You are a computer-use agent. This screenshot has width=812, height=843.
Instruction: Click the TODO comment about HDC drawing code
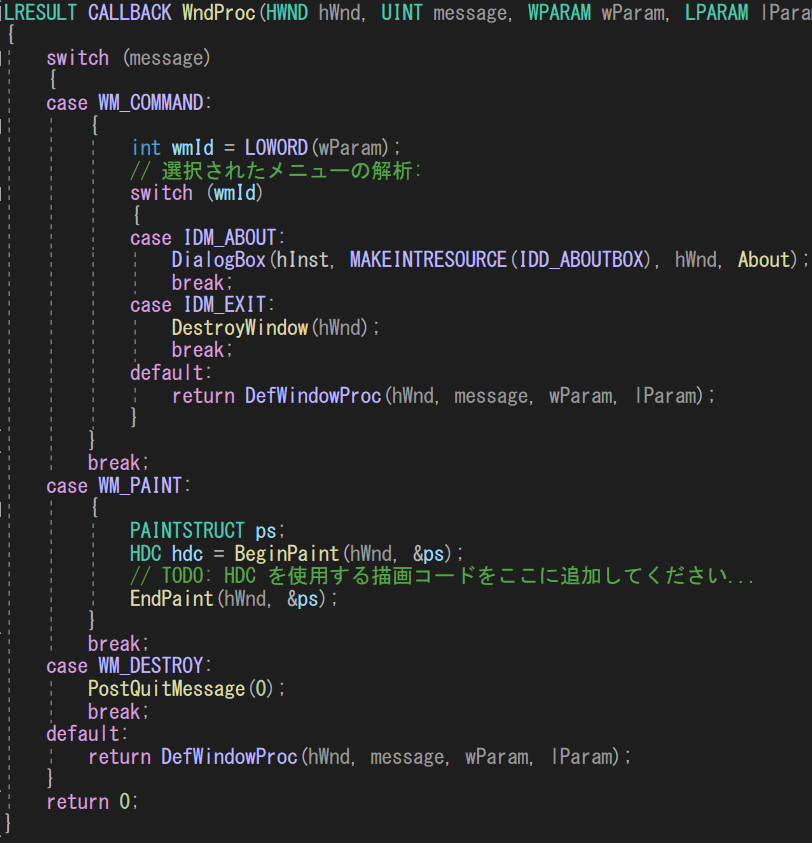tap(442, 576)
